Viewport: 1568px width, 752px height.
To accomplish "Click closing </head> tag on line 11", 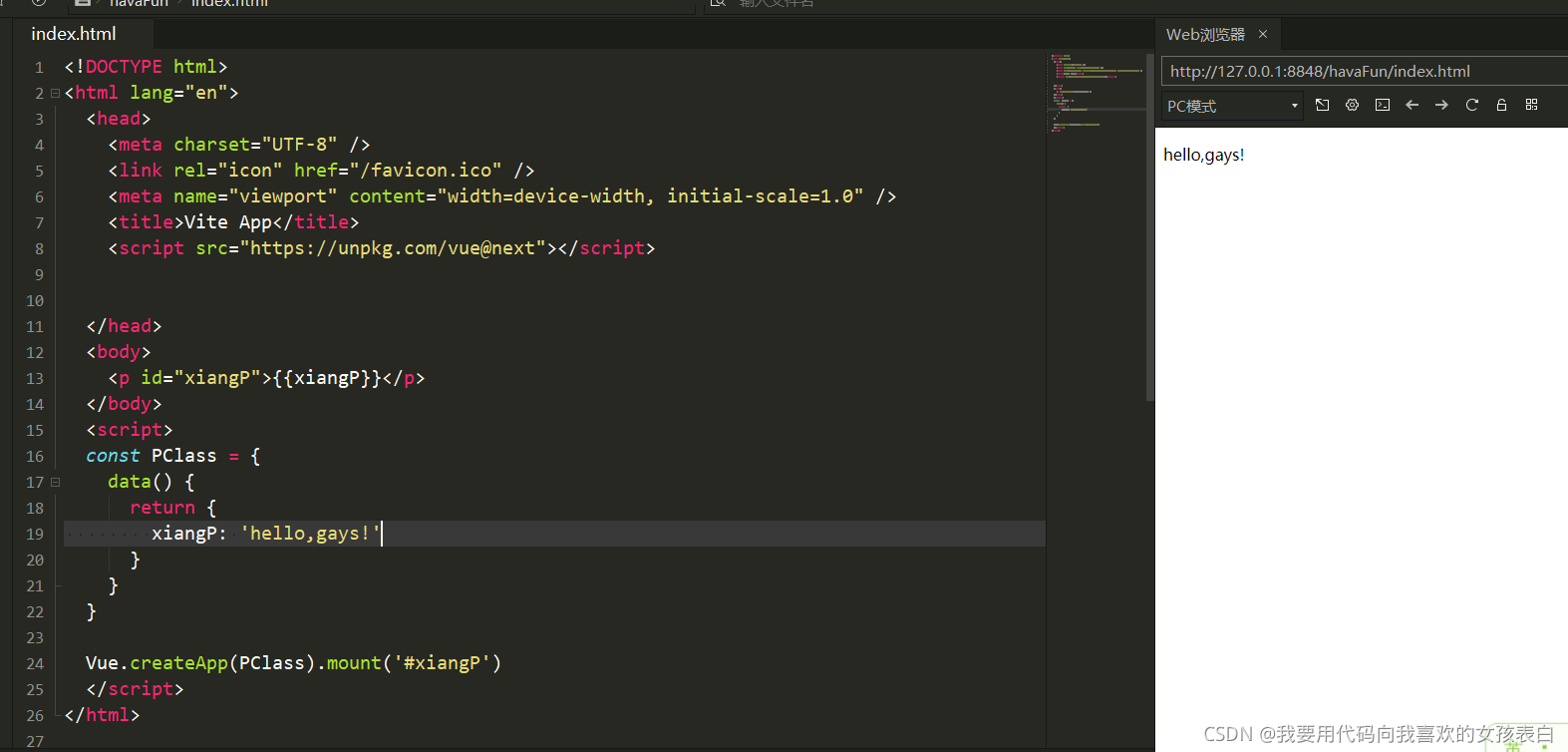I will [x=124, y=326].
